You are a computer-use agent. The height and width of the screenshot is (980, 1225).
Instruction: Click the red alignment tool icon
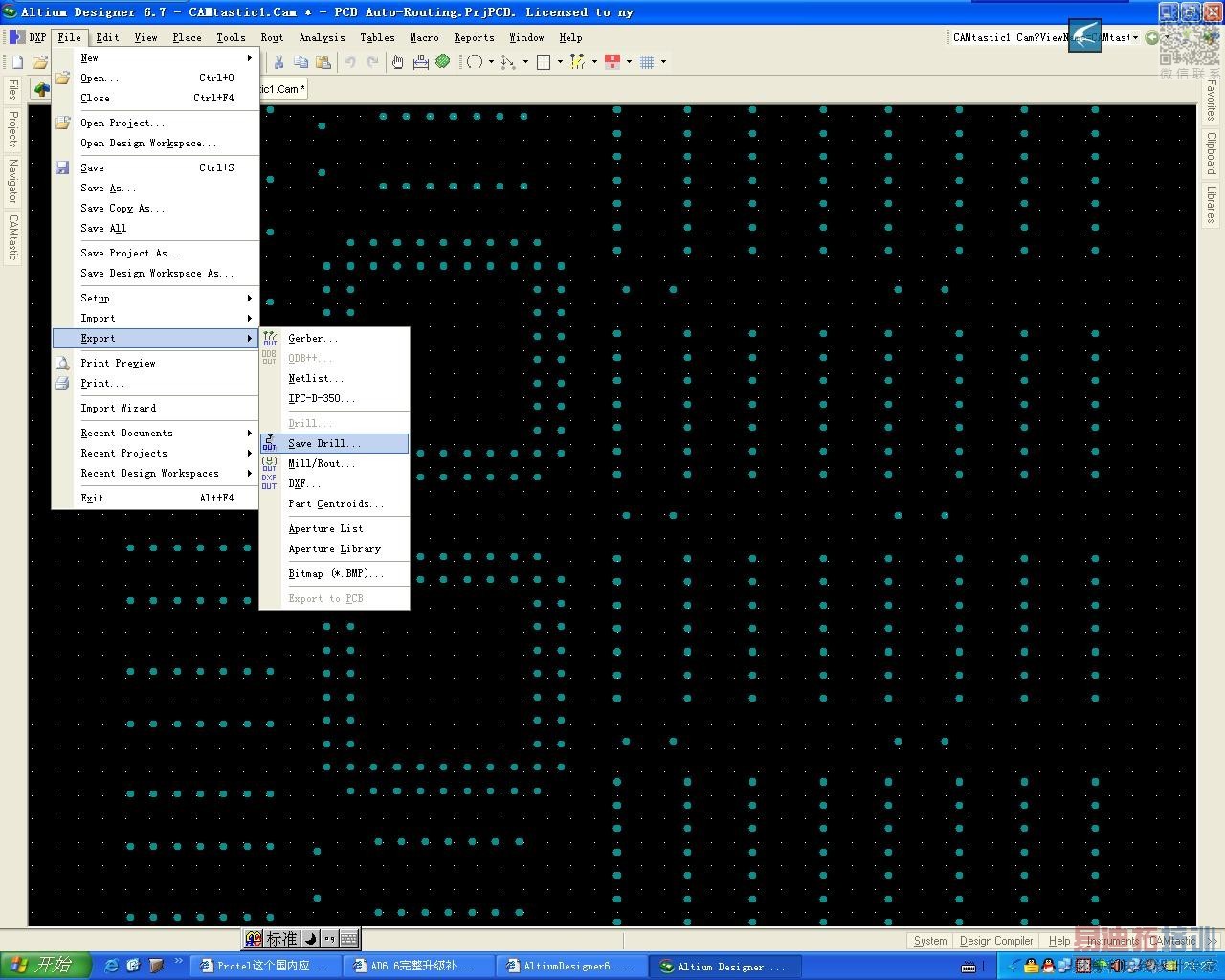[x=612, y=62]
